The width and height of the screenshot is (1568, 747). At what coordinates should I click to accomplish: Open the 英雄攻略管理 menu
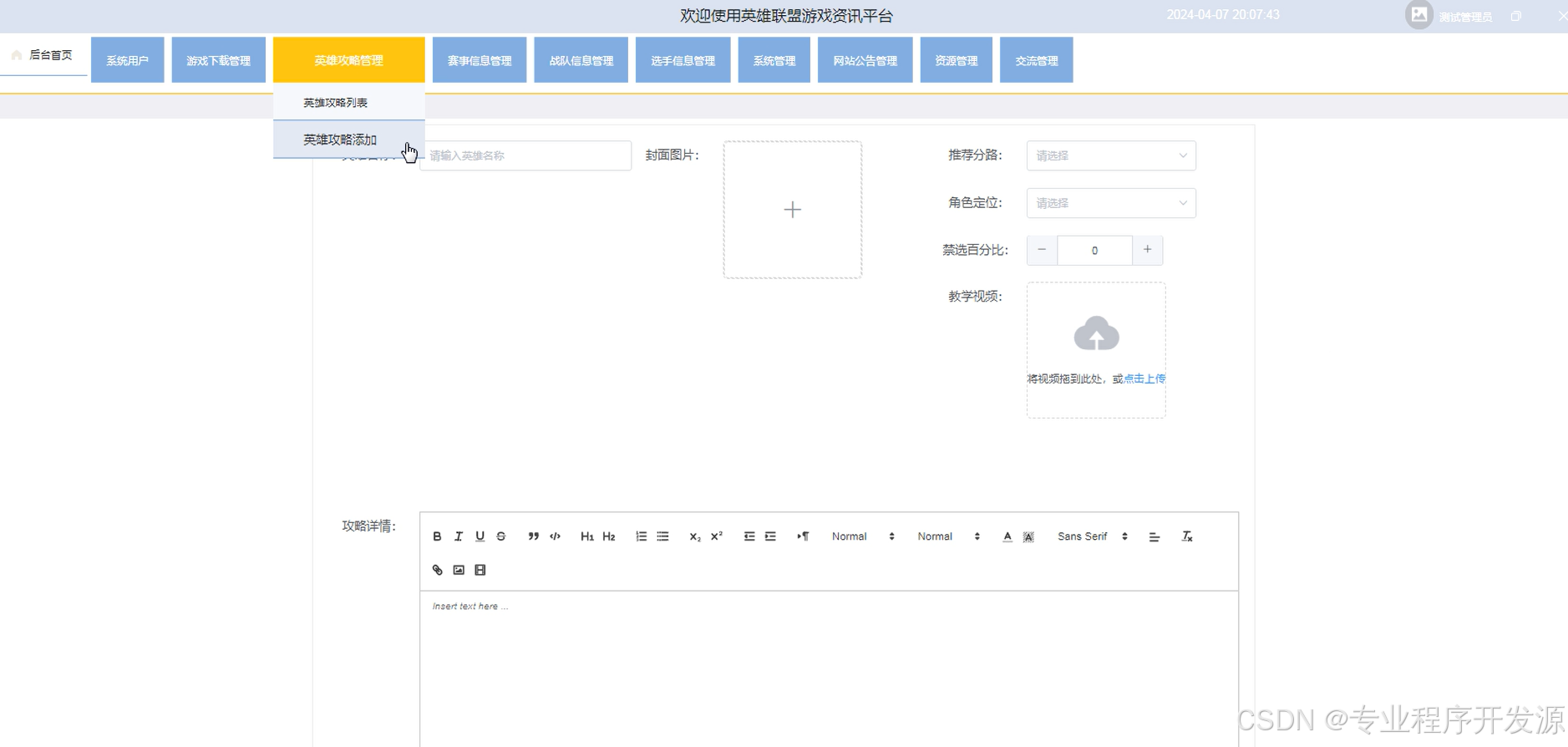tap(349, 60)
